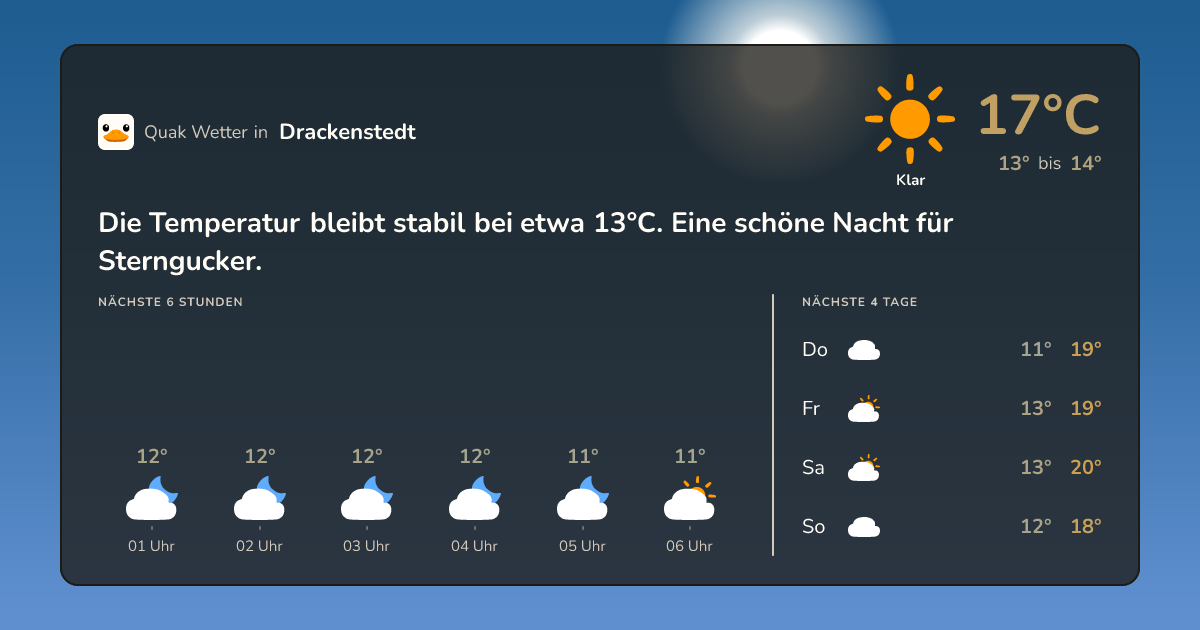The width and height of the screenshot is (1200, 630).
Task: Click the 'NÄCHSTE 6 STUNDEN' heading
Action: (171, 302)
